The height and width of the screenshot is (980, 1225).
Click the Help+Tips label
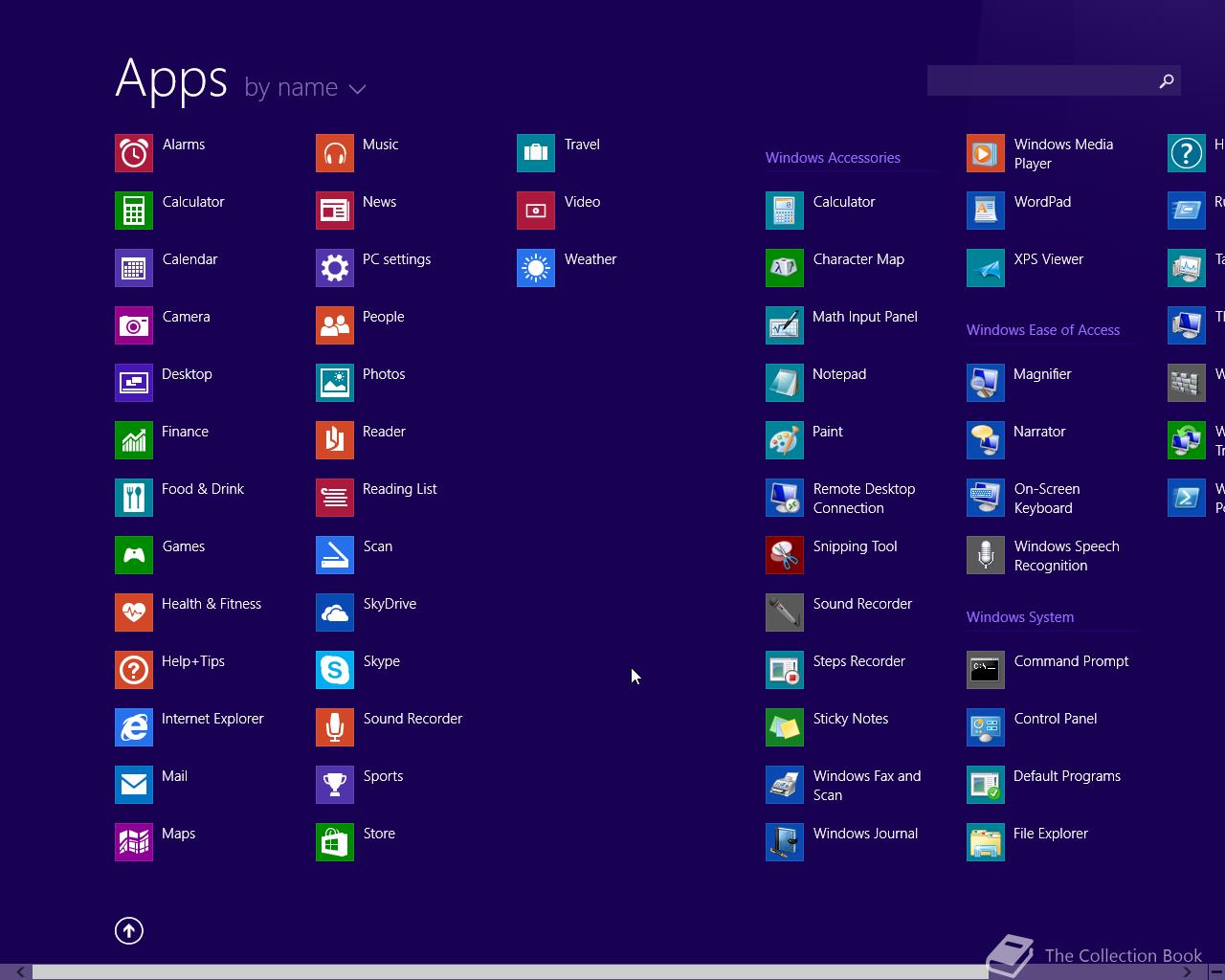(x=193, y=661)
